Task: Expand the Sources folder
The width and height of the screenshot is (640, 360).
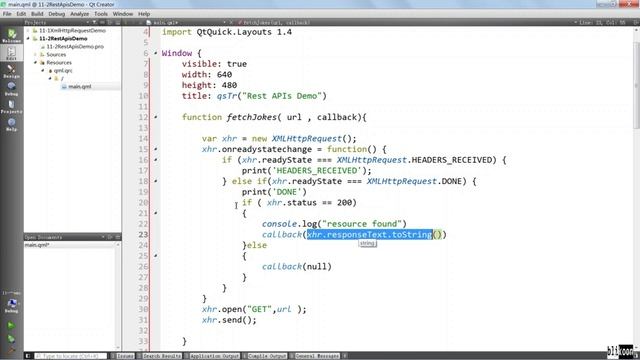Action: pyautogui.click(x=36, y=54)
